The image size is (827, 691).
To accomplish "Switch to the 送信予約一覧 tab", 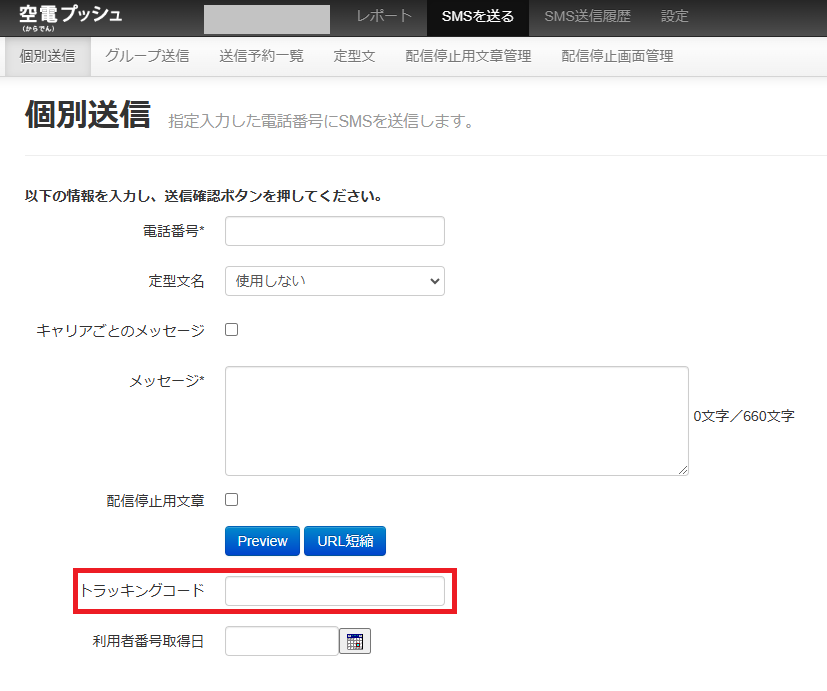I will [x=261, y=56].
